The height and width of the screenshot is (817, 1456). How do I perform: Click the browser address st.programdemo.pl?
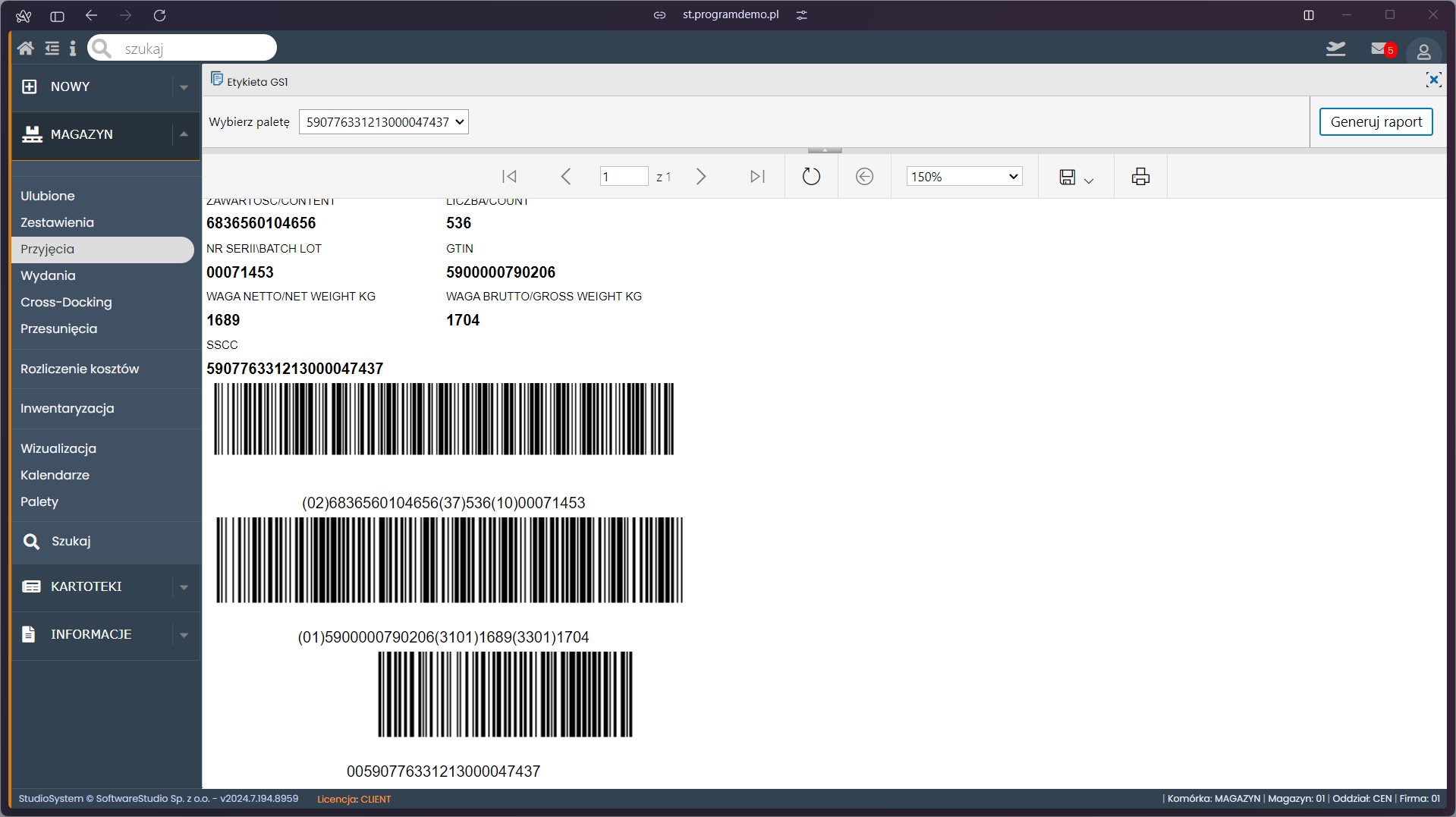coord(730,14)
